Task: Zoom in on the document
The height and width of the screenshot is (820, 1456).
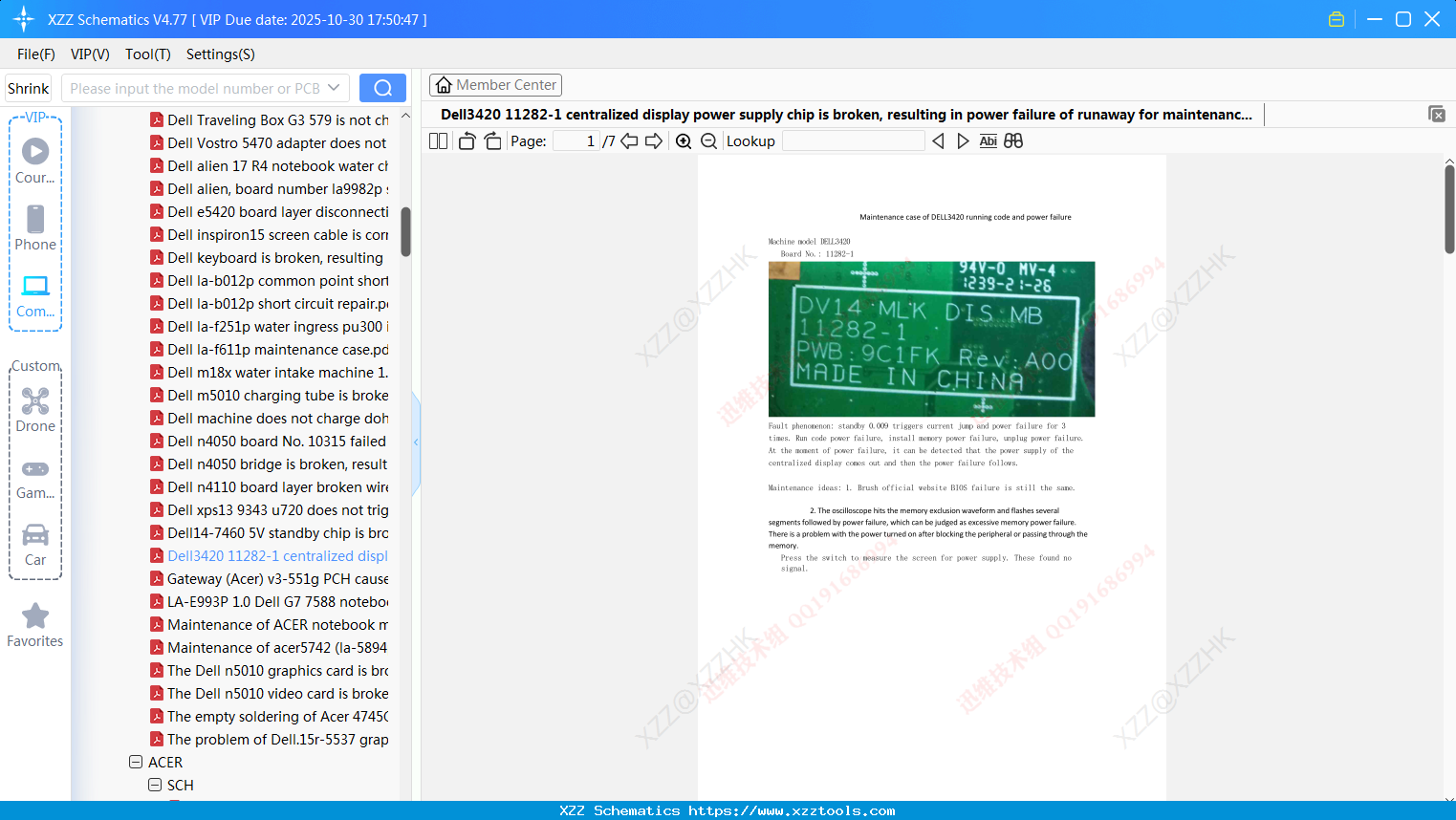Action: [x=684, y=141]
